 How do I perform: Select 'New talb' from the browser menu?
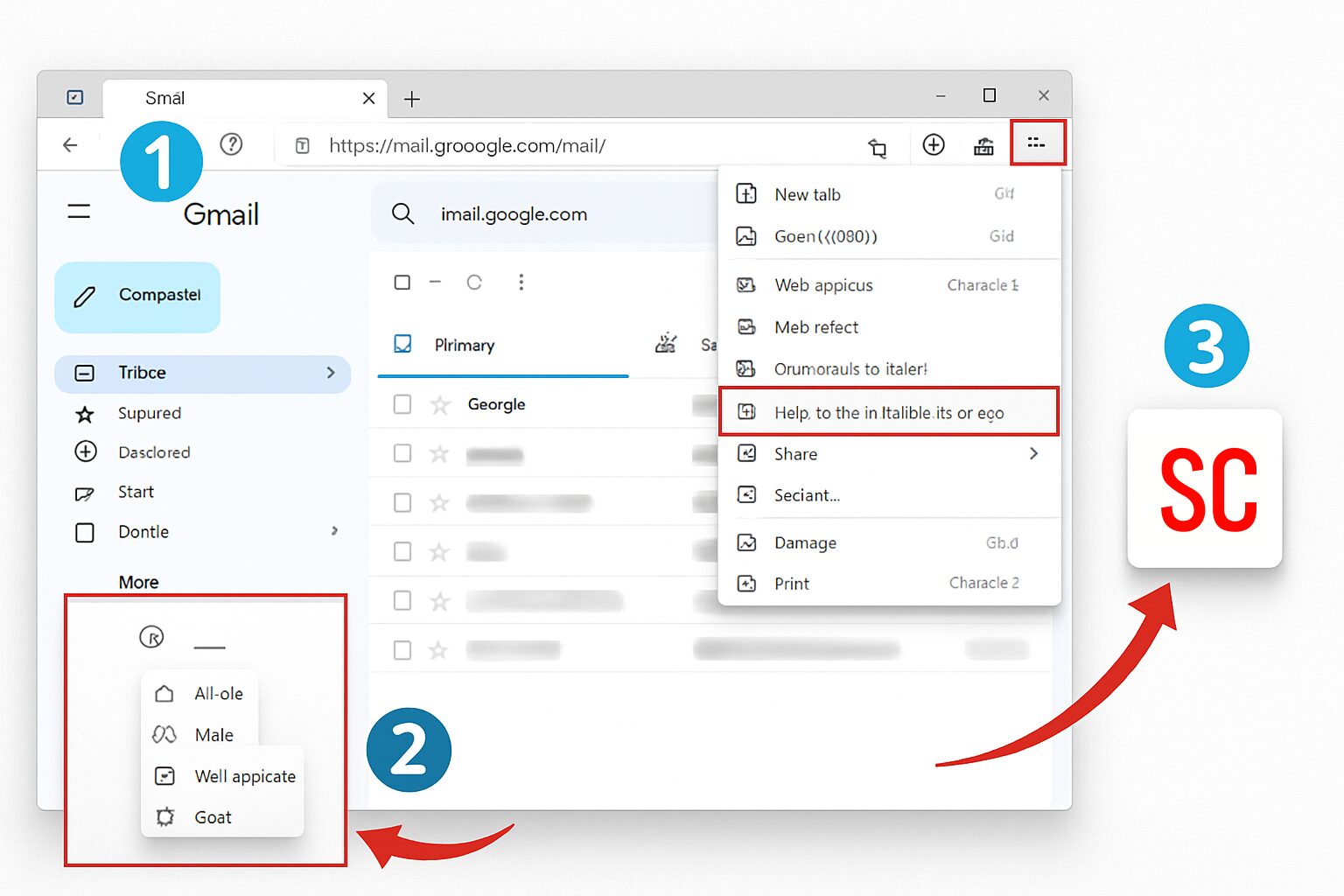807,194
